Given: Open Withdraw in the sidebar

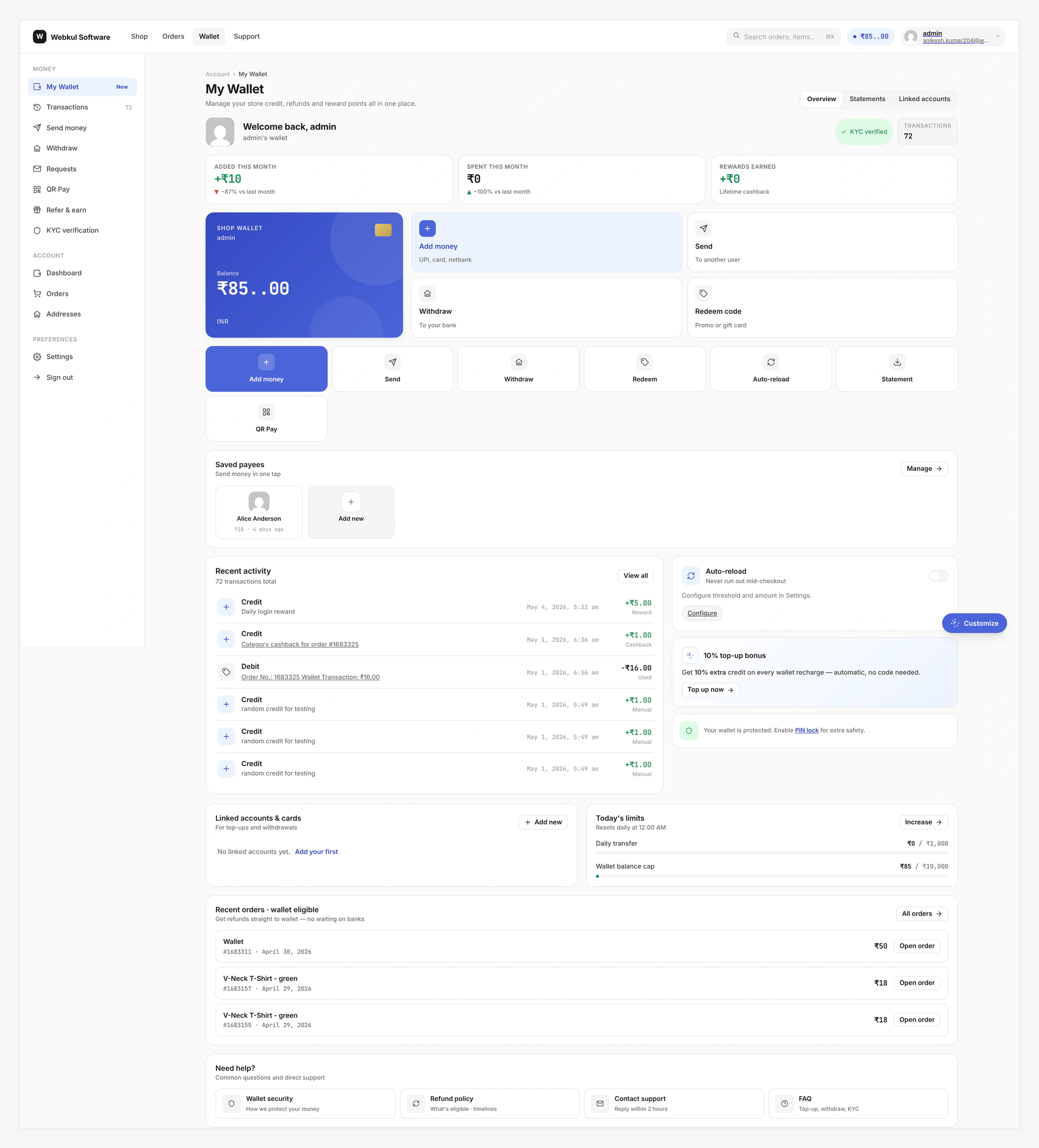Looking at the screenshot, I should pos(83,148).
